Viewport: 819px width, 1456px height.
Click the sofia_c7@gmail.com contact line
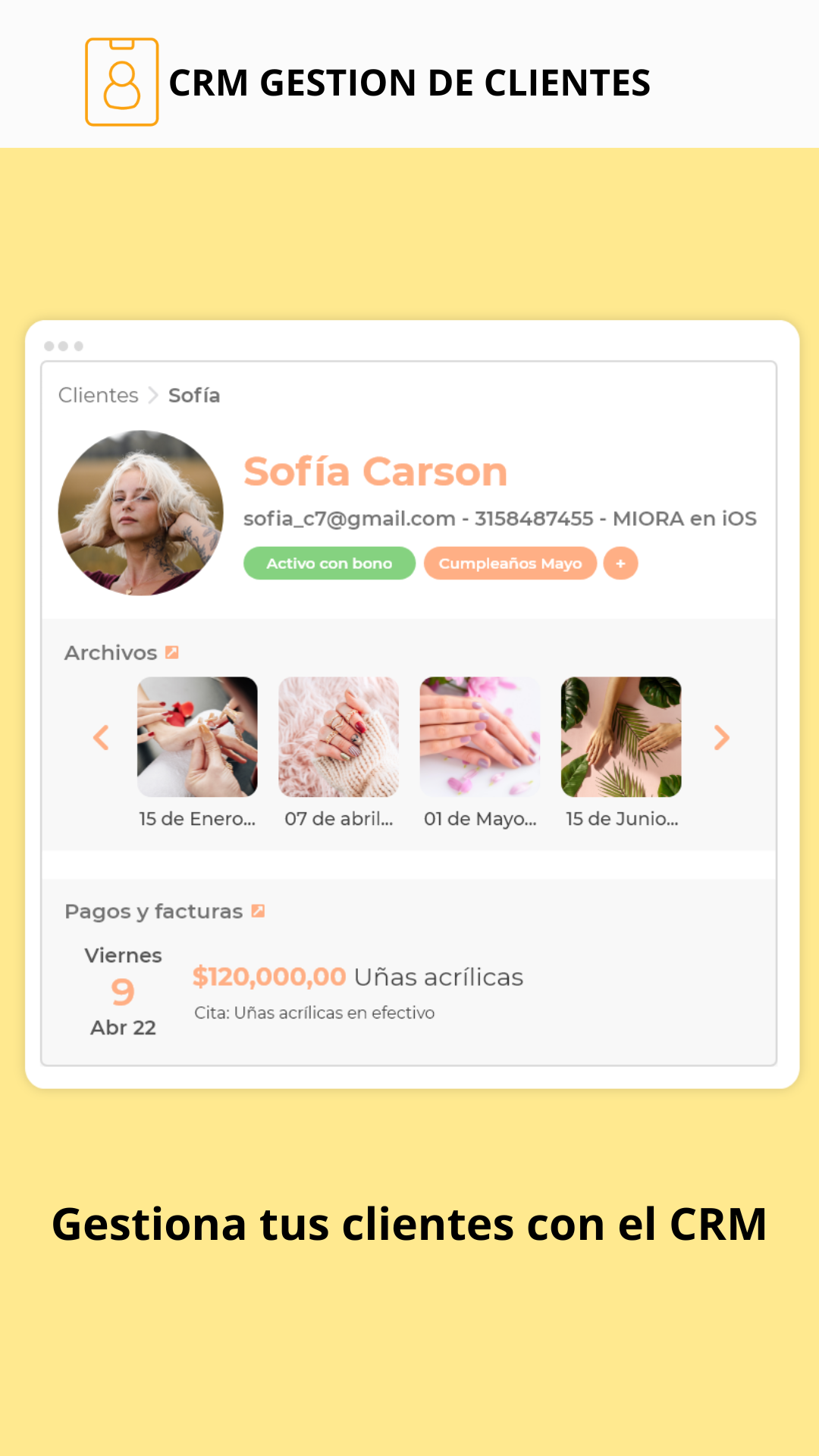500,519
